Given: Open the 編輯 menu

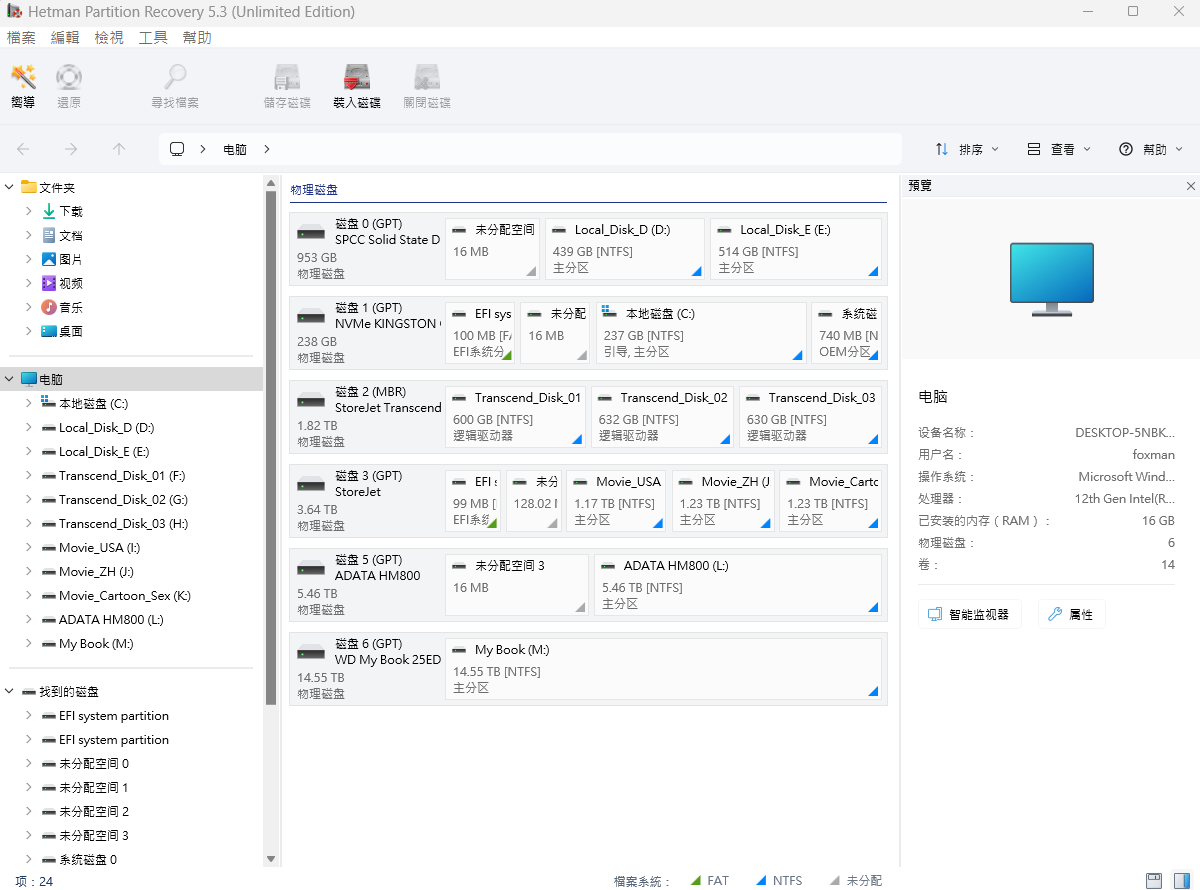Looking at the screenshot, I should (65, 38).
